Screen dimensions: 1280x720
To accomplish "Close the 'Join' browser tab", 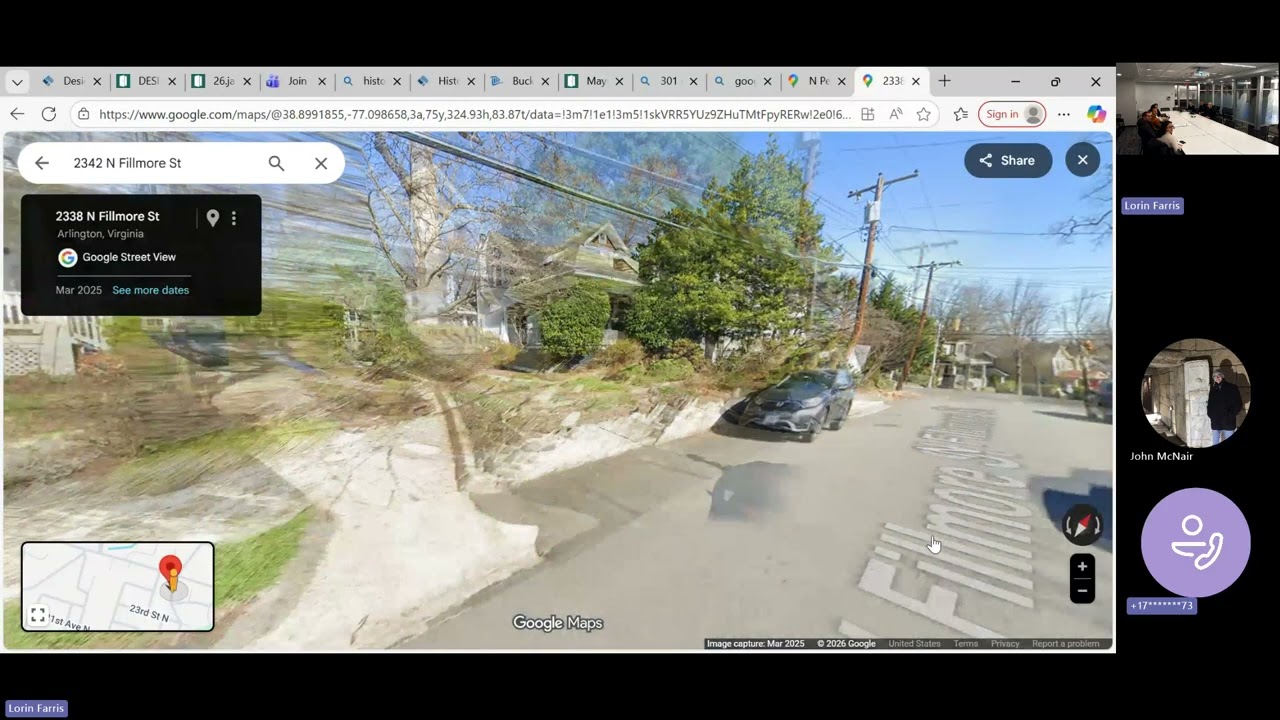I will [x=322, y=82].
